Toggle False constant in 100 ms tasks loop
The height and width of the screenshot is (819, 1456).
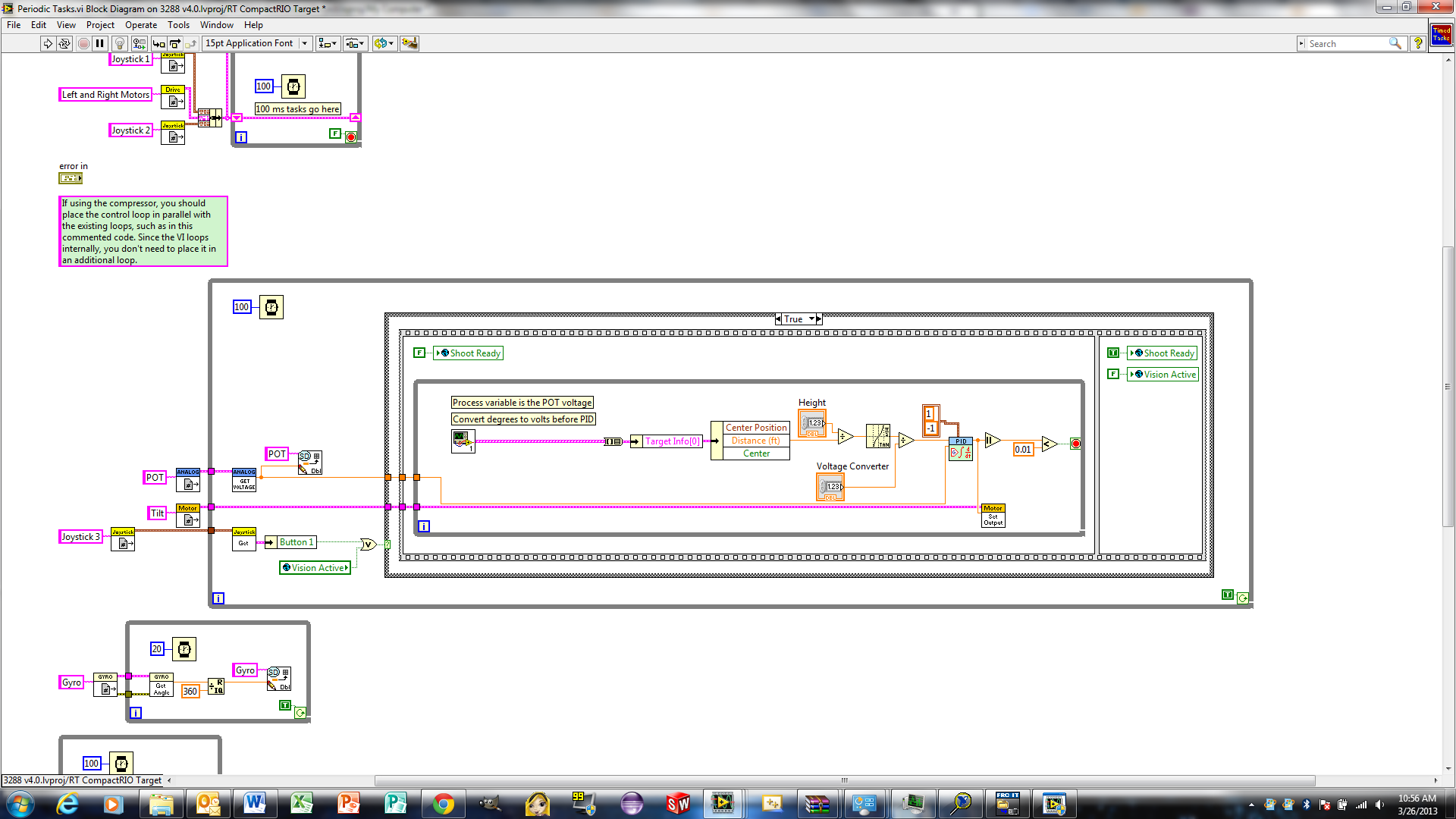tap(335, 133)
